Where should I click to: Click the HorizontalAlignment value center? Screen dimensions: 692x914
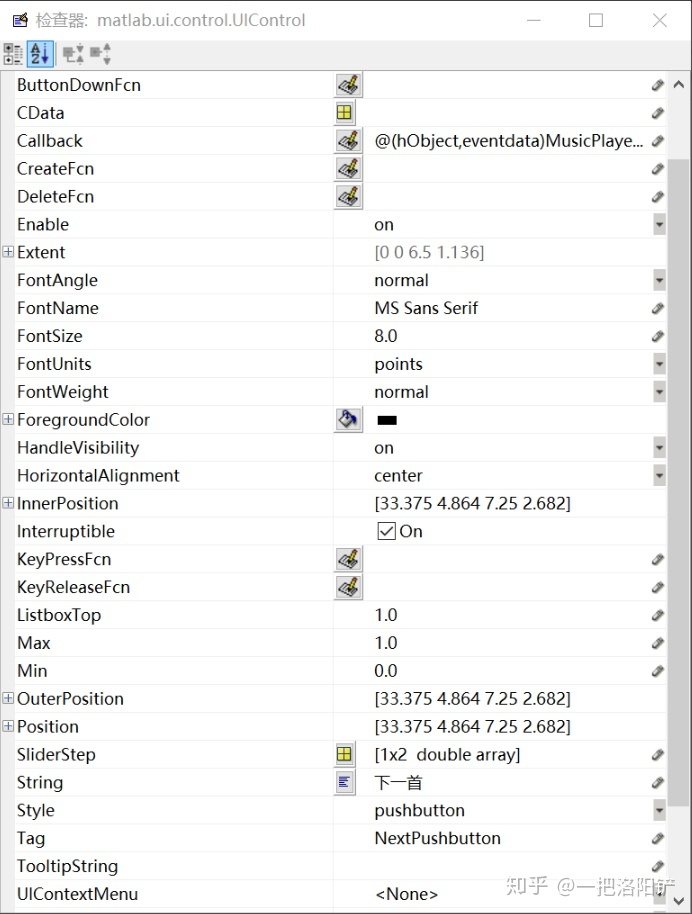click(398, 476)
